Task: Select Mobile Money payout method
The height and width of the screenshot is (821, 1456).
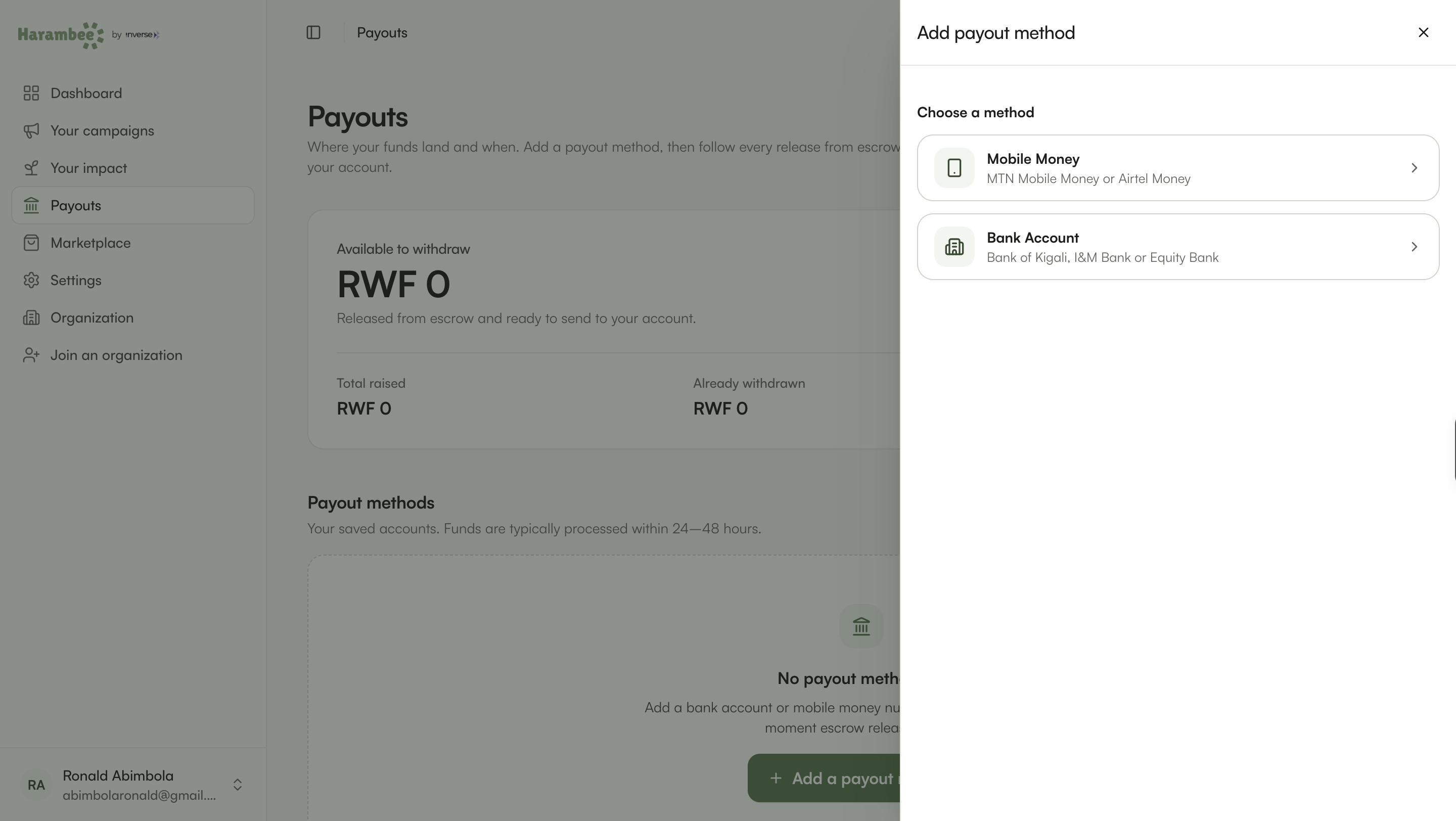Action: (x=1178, y=168)
